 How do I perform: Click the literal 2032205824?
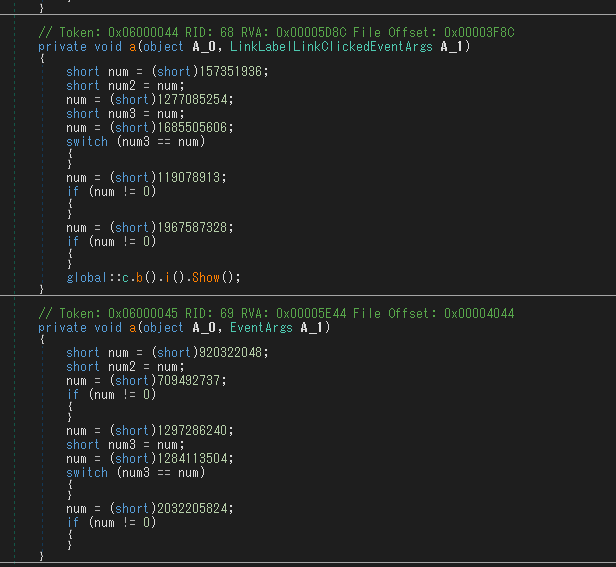[x=194, y=508]
